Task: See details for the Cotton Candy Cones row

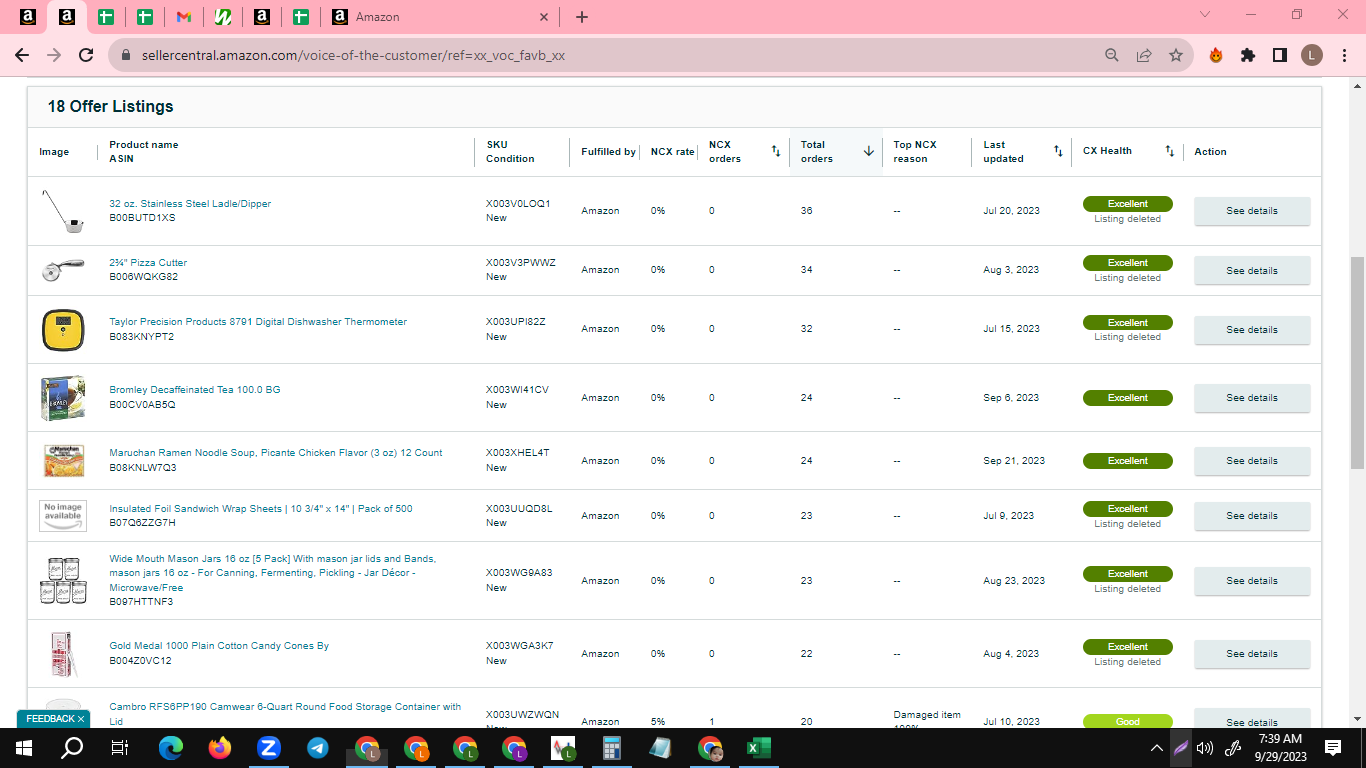Action: click(x=1252, y=653)
